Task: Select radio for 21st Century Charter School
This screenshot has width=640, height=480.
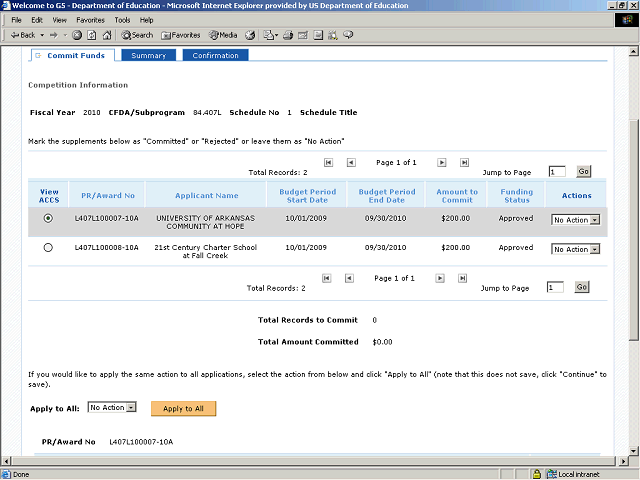Action: tap(49, 248)
